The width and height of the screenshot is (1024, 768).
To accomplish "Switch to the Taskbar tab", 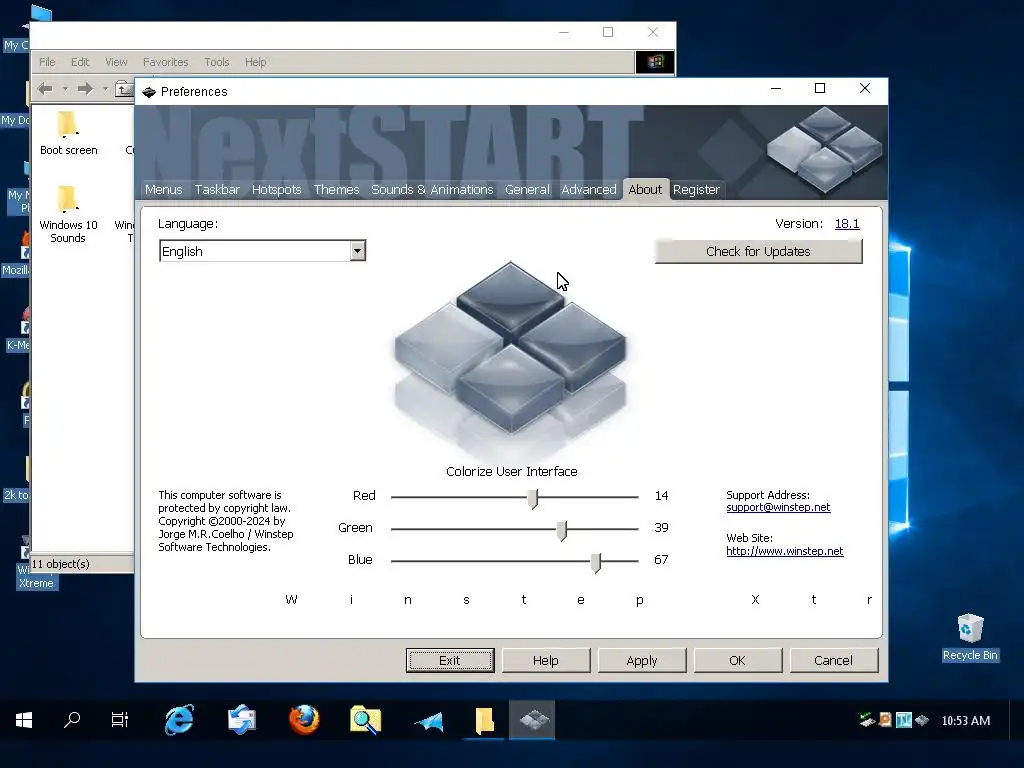I will (217, 189).
